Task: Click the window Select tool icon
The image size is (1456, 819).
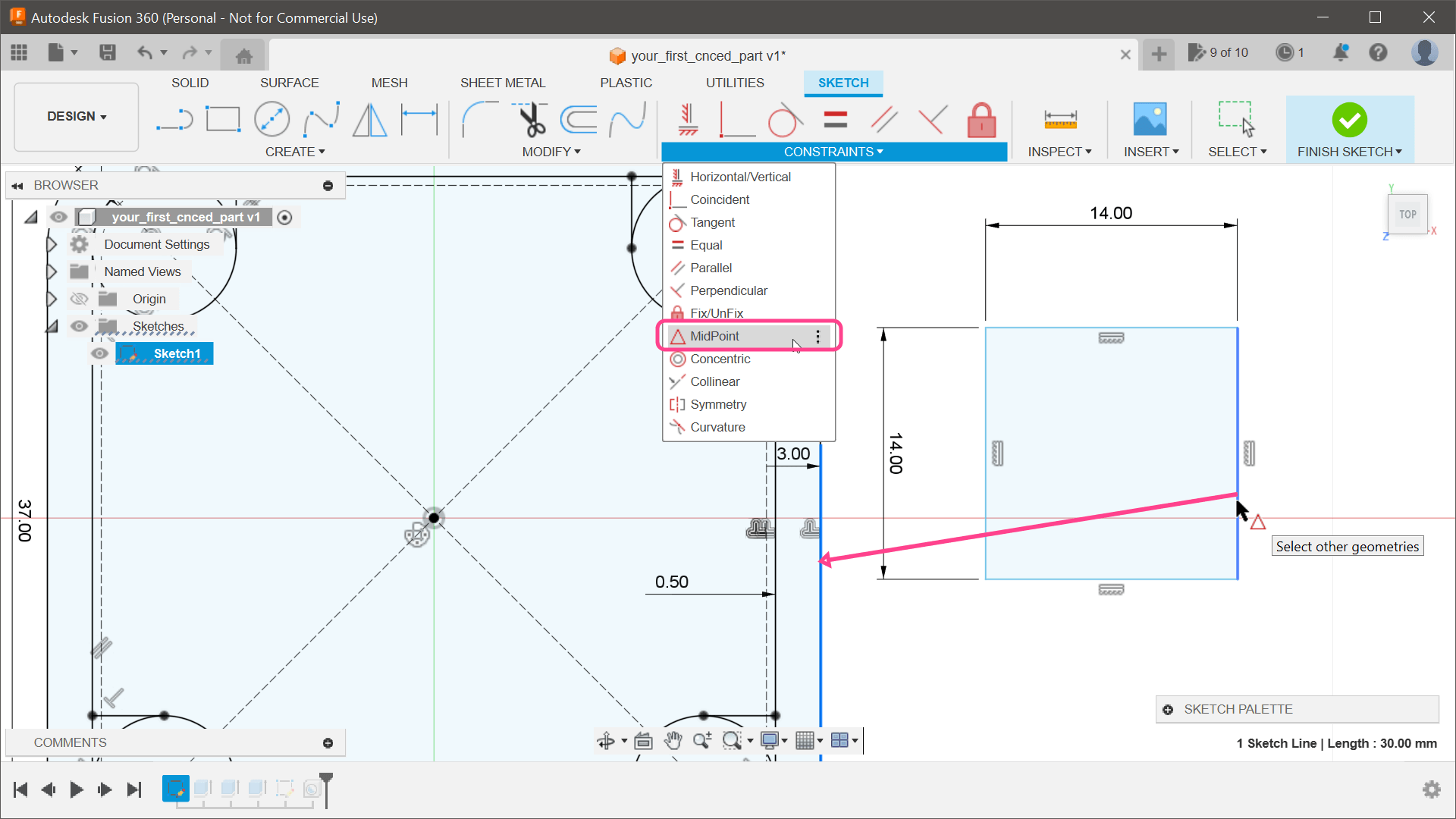Action: point(1236,119)
